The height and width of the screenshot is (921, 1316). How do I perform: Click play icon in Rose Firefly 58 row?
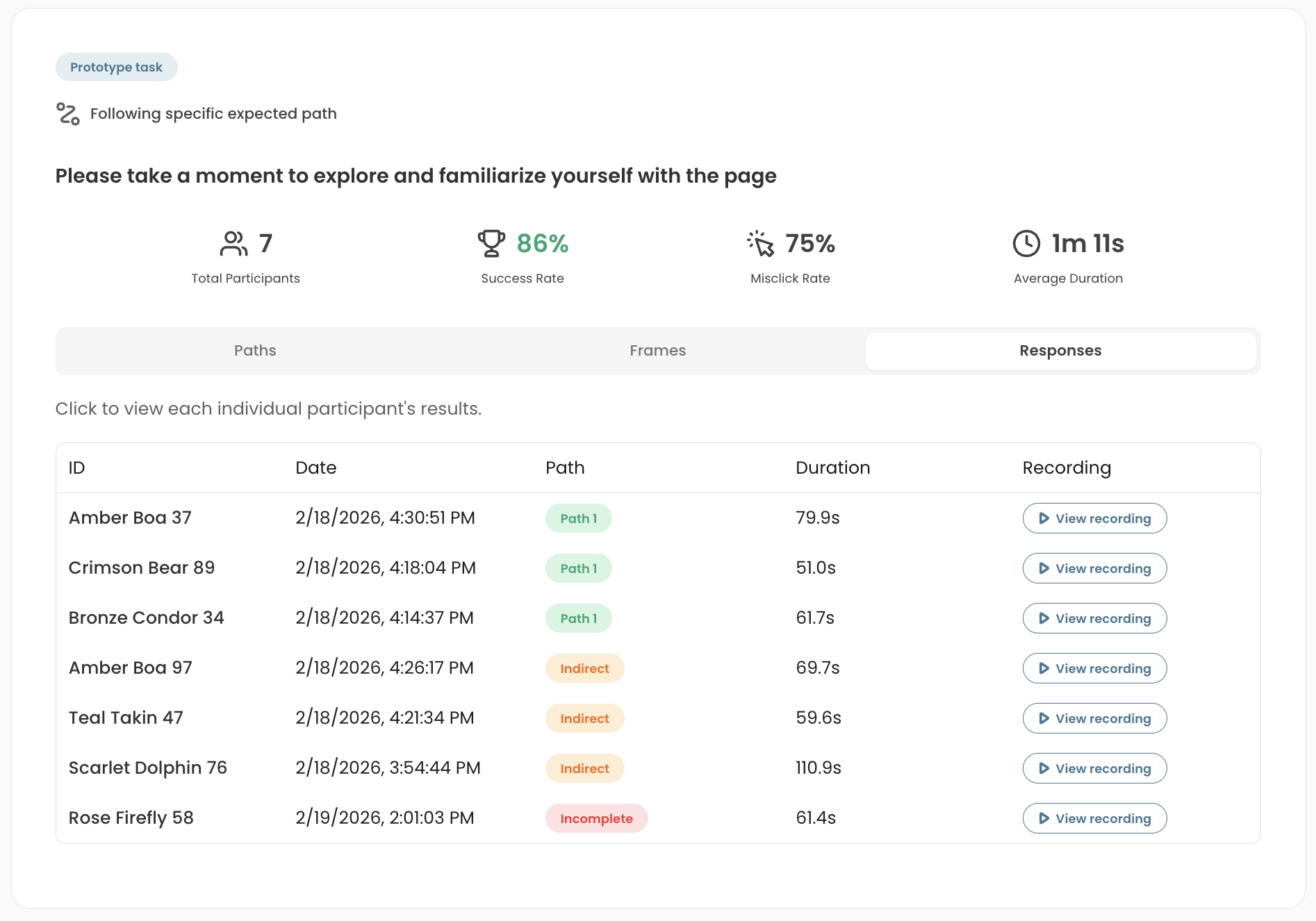point(1044,818)
